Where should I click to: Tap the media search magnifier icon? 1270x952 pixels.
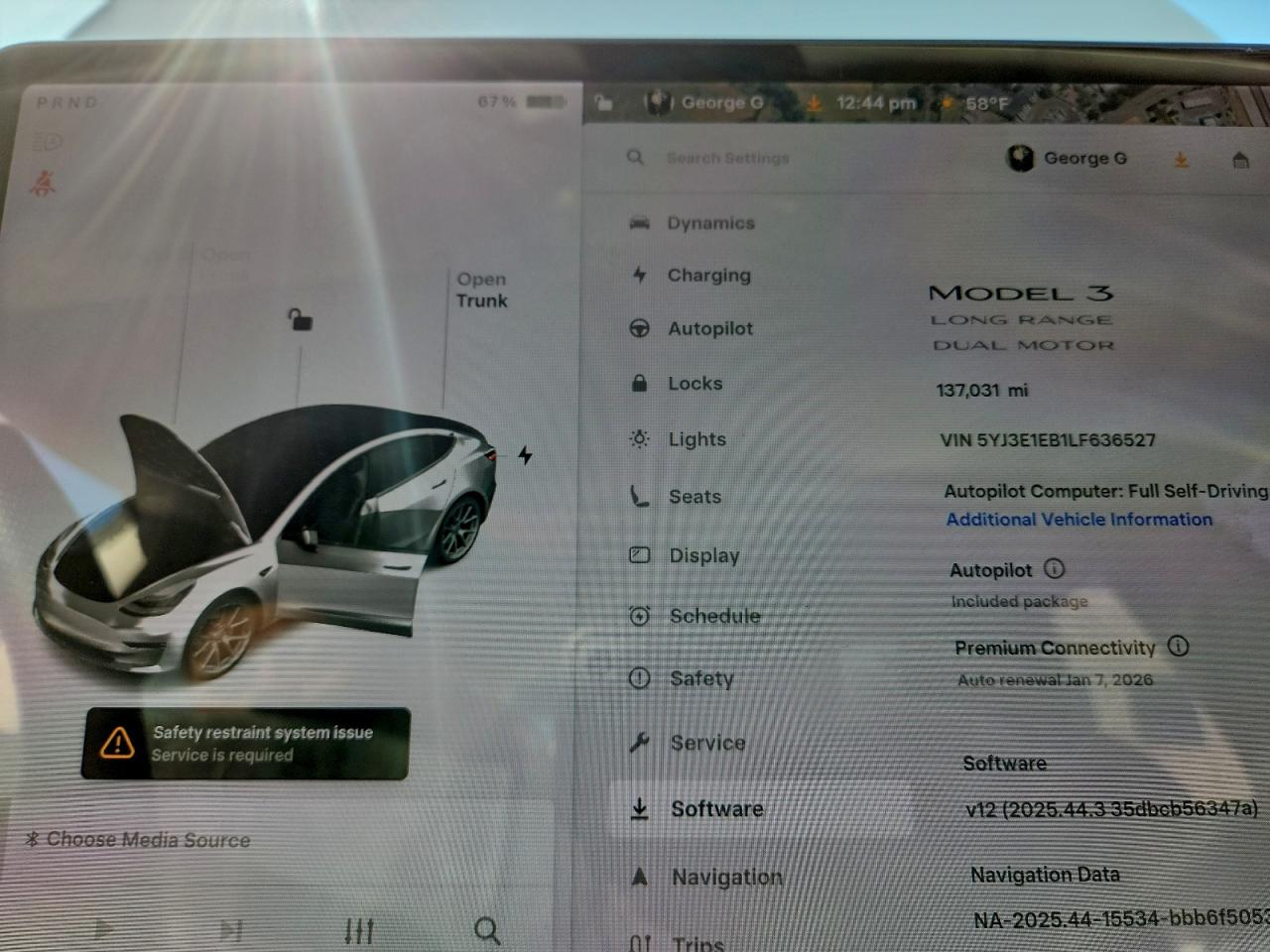click(x=487, y=930)
